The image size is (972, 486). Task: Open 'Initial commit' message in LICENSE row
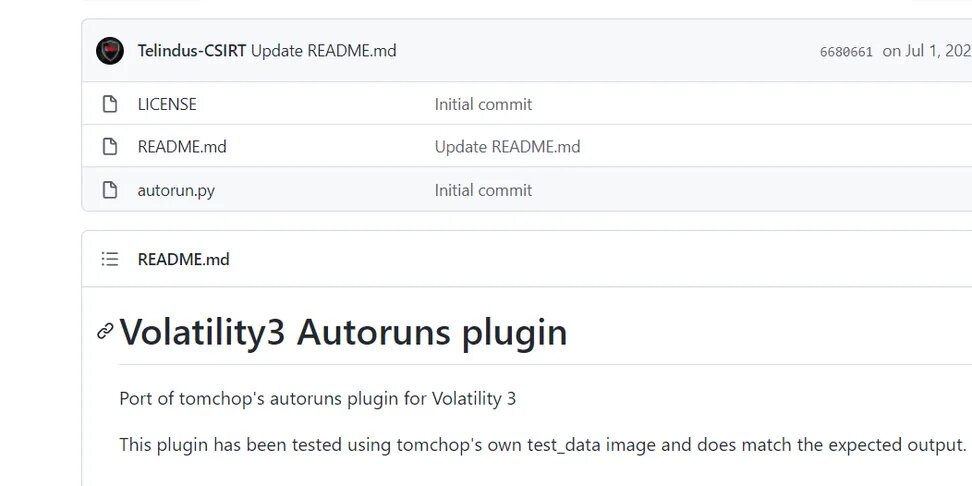pyautogui.click(x=483, y=104)
